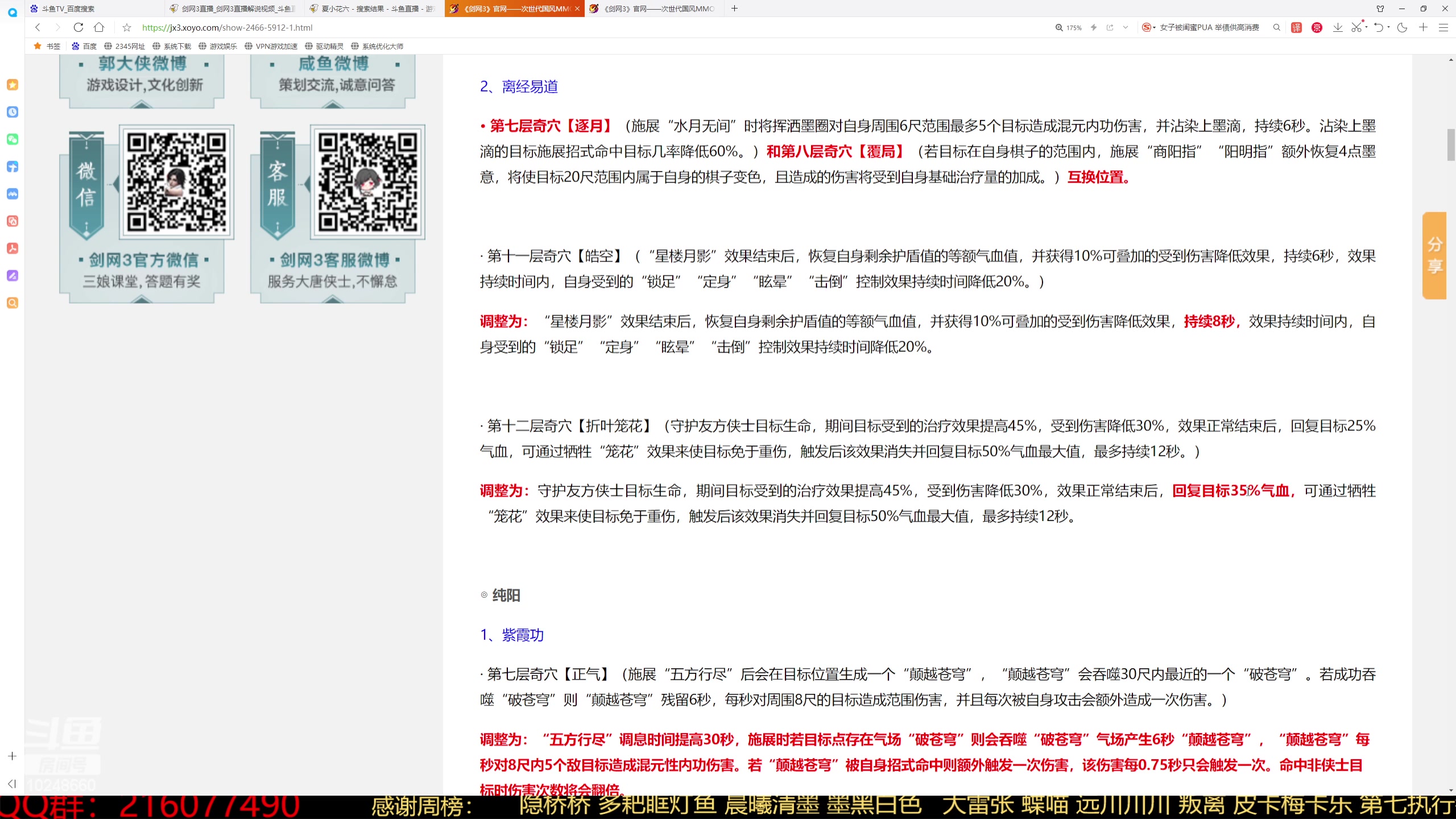Open the 百度 bookmark
The height and width of the screenshot is (819, 1456).
click(x=84, y=46)
